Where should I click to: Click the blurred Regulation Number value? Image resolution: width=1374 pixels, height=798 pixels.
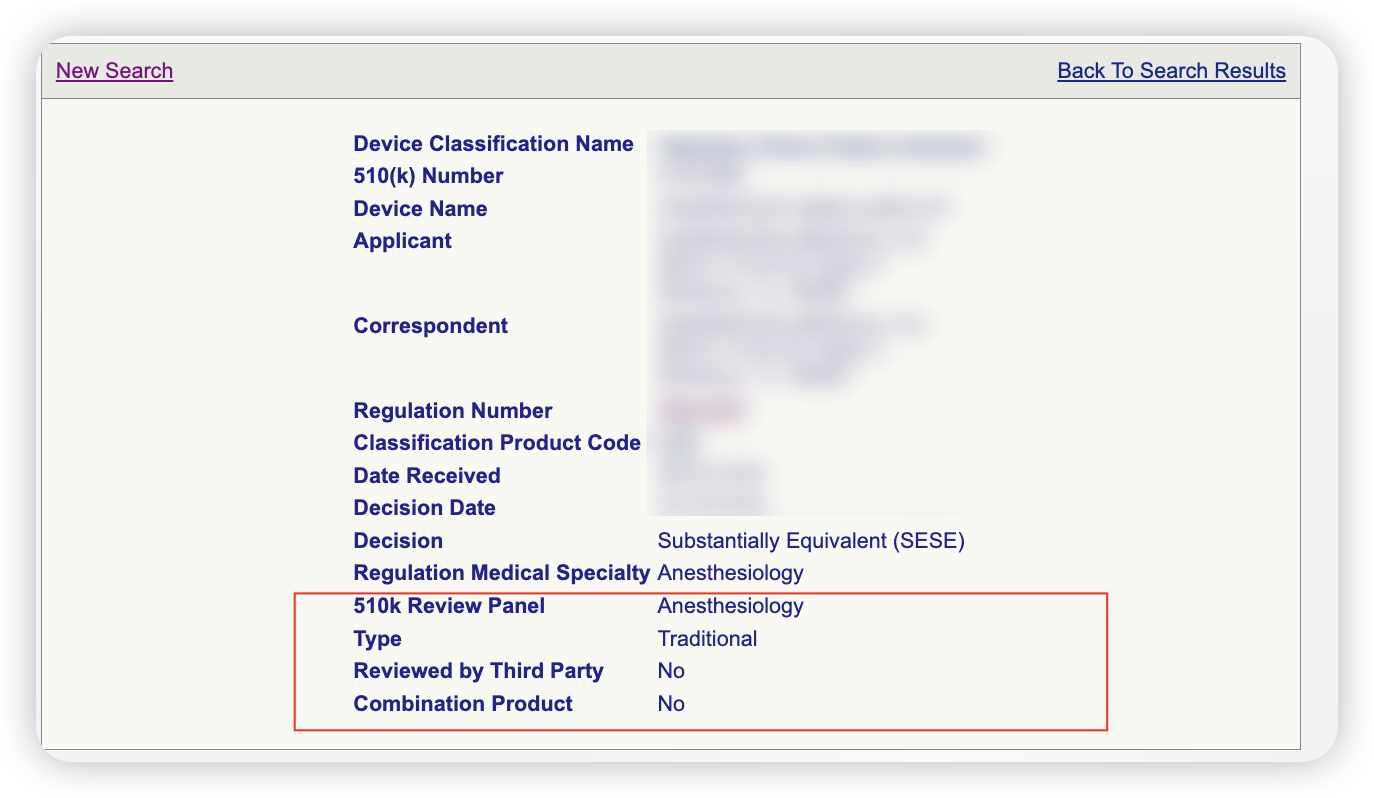click(x=700, y=410)
